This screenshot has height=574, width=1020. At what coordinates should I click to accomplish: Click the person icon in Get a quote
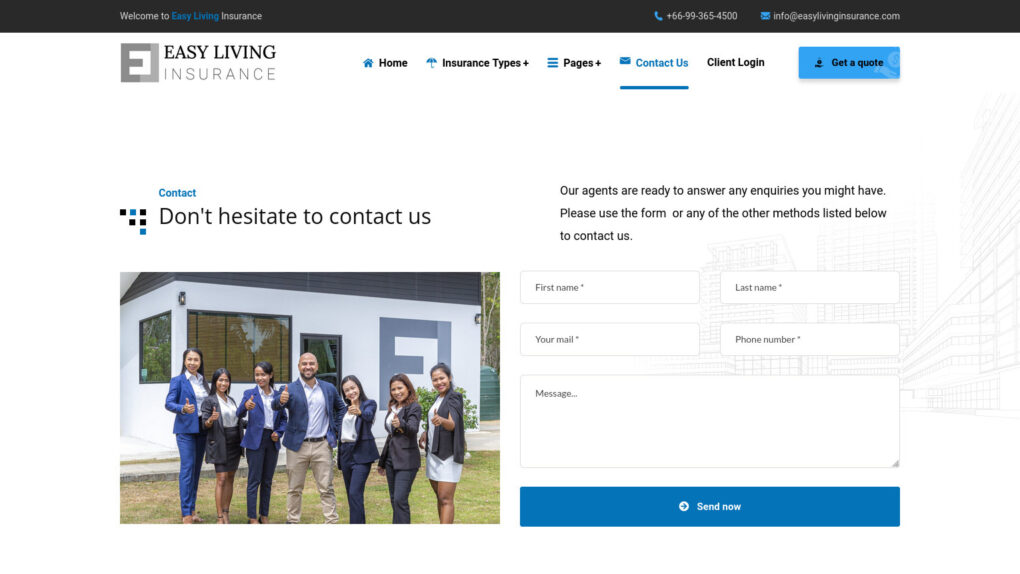coord(819,63)
